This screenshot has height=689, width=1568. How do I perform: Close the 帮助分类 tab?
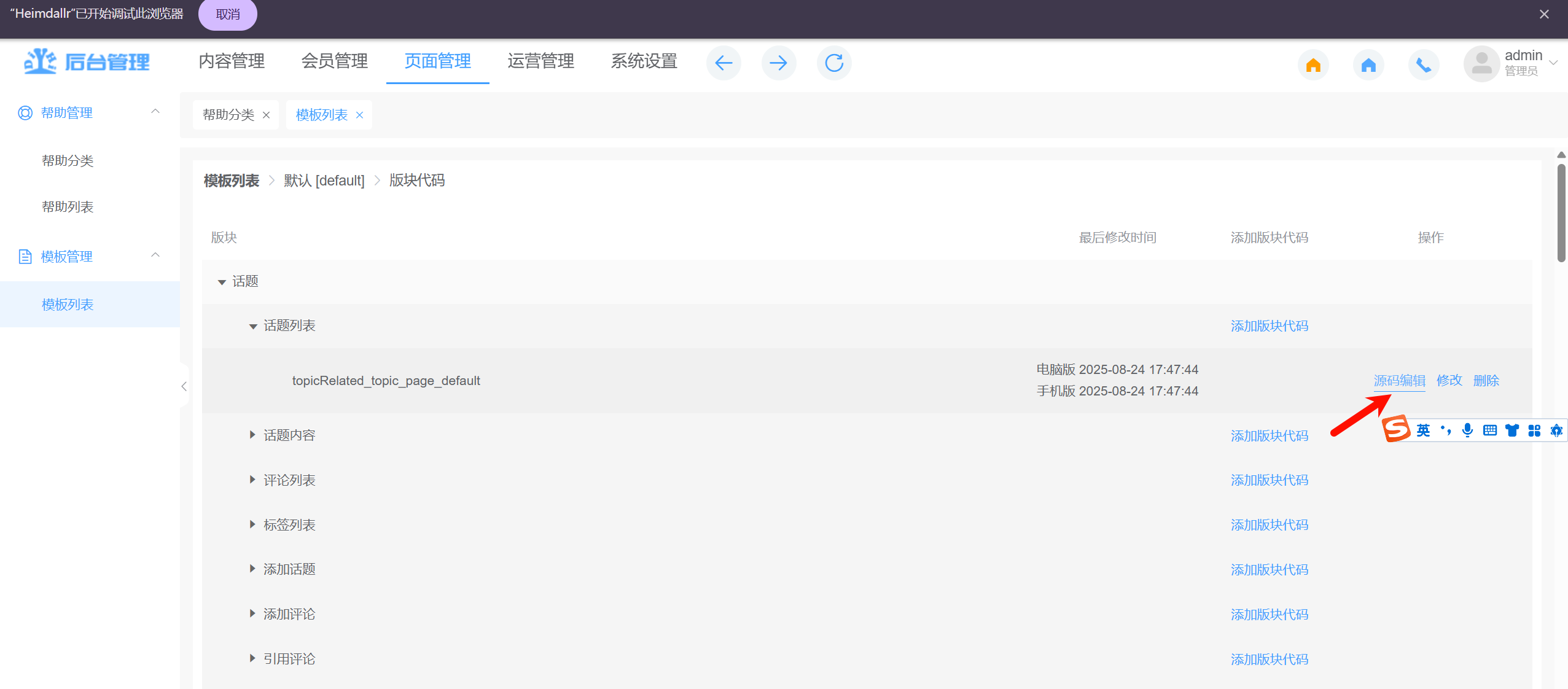[x=266, y=115]
